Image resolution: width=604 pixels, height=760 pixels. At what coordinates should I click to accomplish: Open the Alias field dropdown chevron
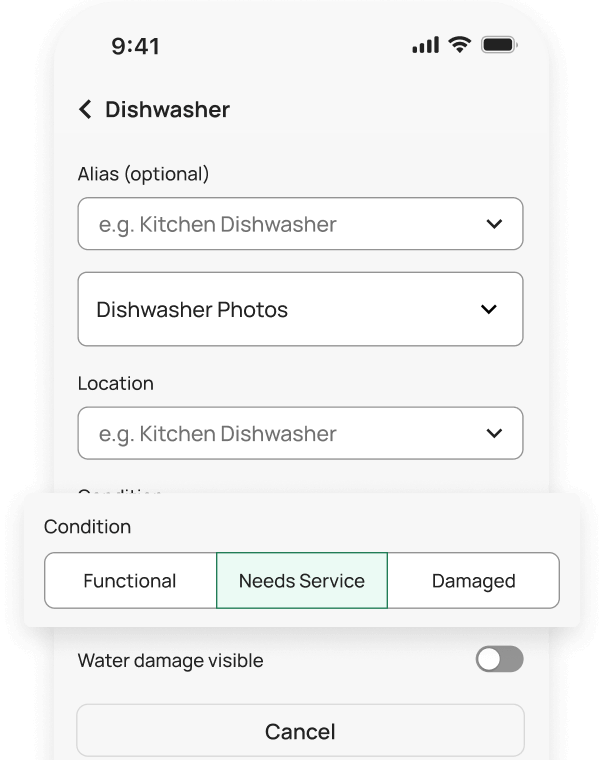coord(494,224)
